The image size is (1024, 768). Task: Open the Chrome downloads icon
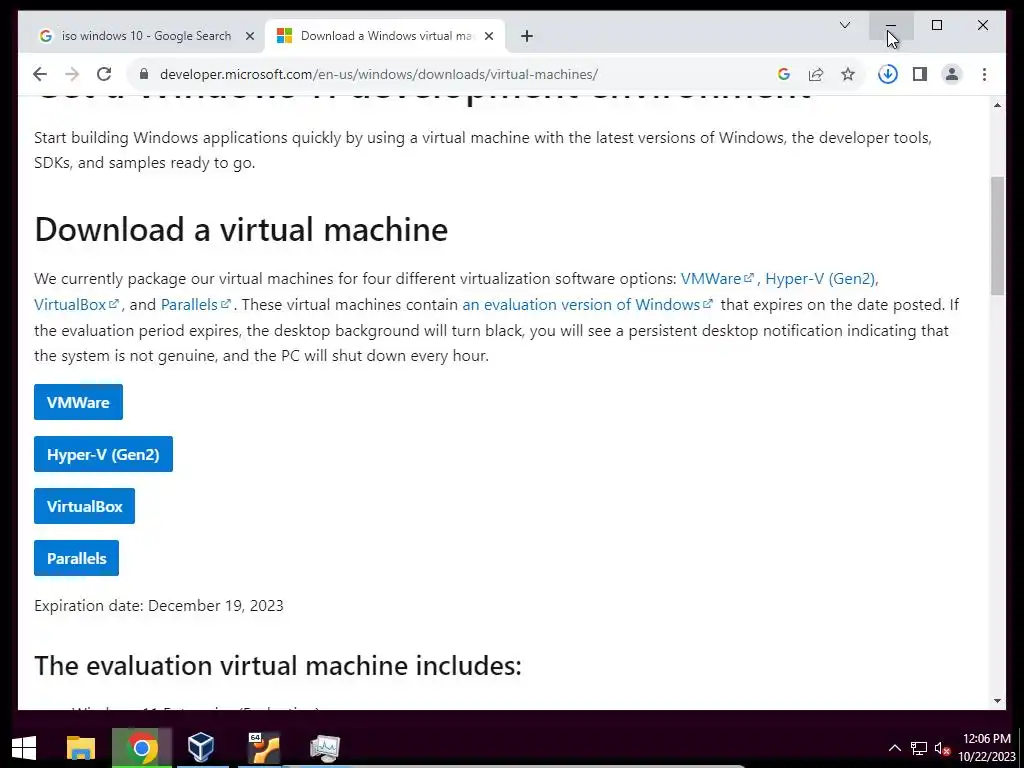tap(888, 74)
